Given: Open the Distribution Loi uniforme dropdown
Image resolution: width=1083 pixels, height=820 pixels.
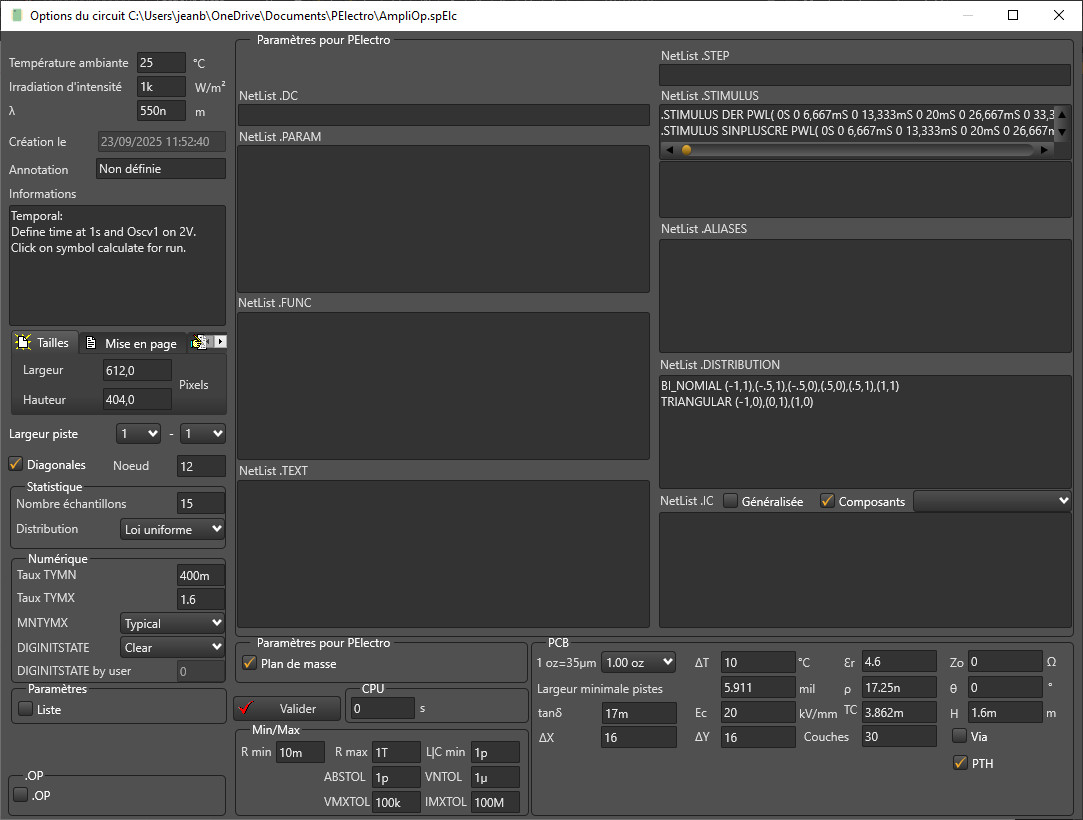Looking at the screenshot, I should [172, 529].
